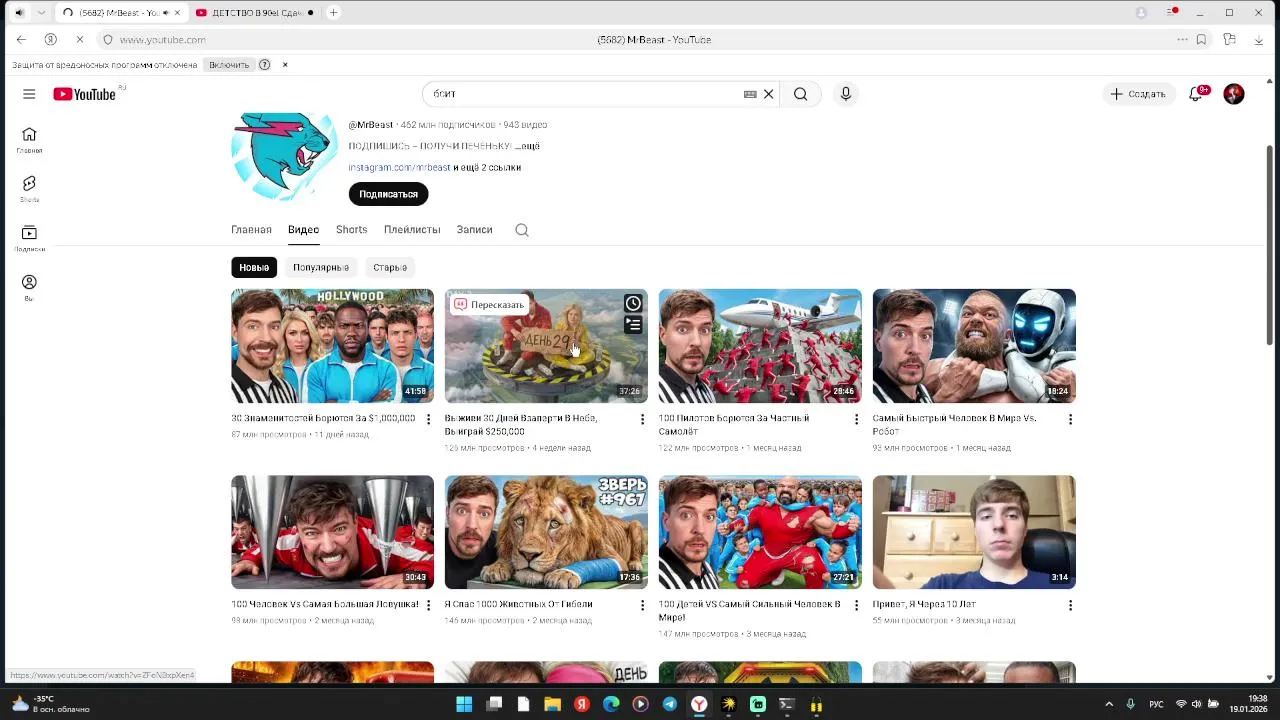Viewport: 1280px width, 720px height.
Task: Open YouTube notifications bell
Action: coord(1196,94)
